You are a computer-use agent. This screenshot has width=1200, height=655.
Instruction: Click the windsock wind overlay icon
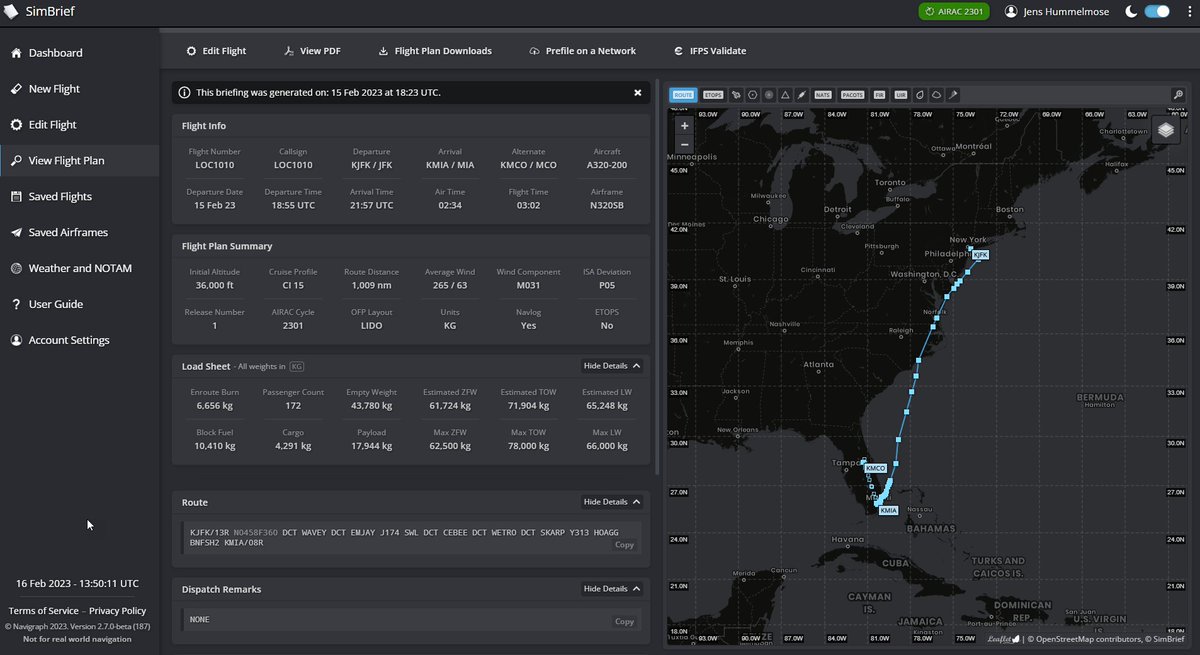(x=953, y=94)
